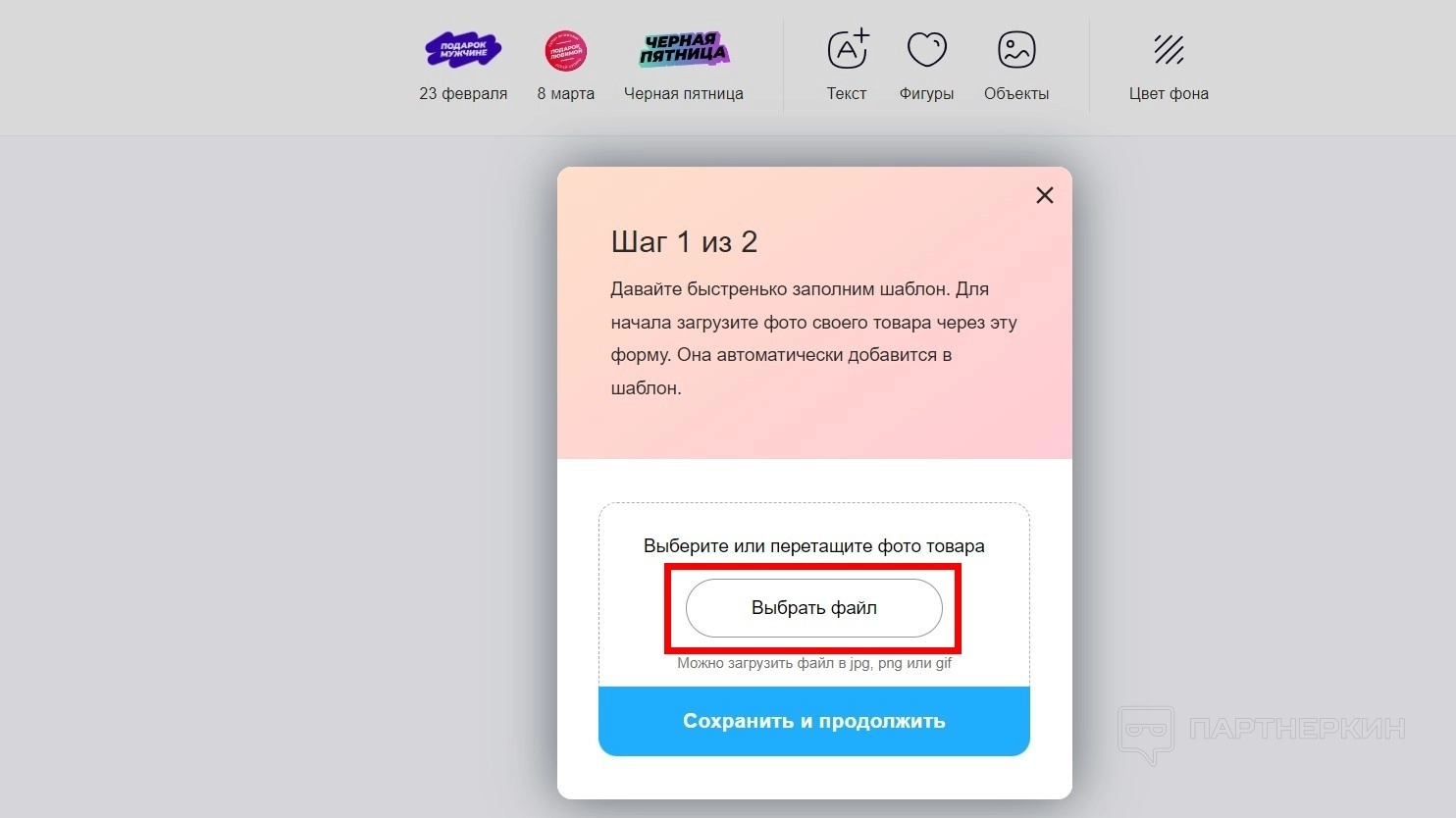Click the 'Текст' toolbar label

[847, 94]
